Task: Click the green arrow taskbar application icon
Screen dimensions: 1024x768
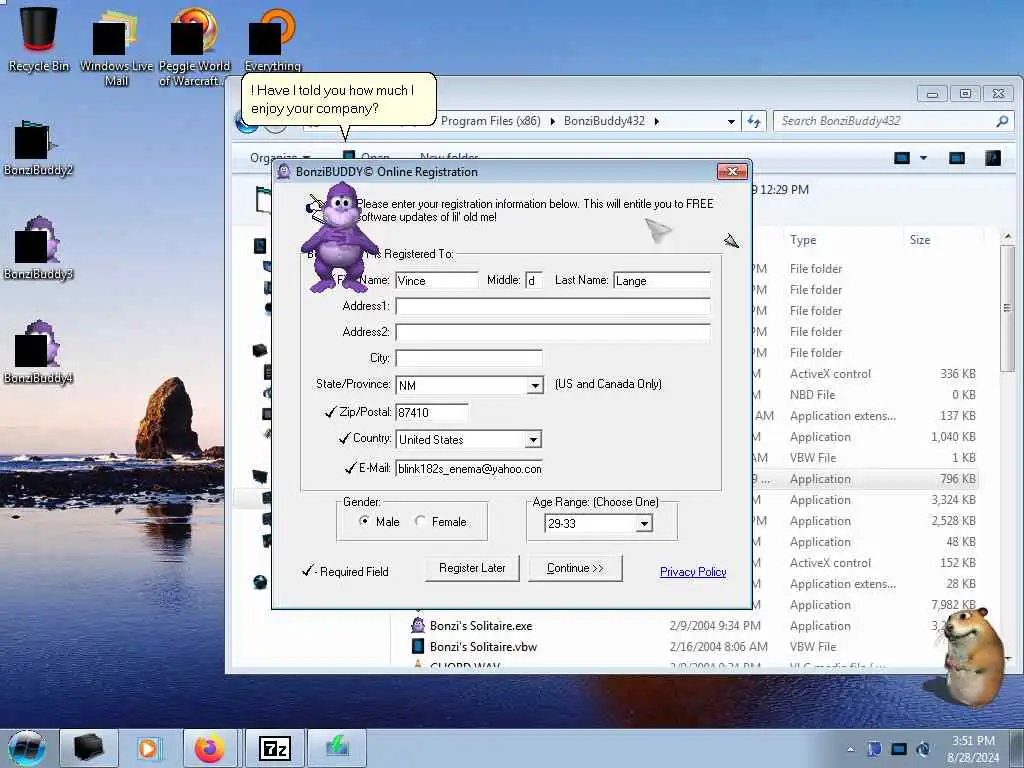Action: [337, 748]
